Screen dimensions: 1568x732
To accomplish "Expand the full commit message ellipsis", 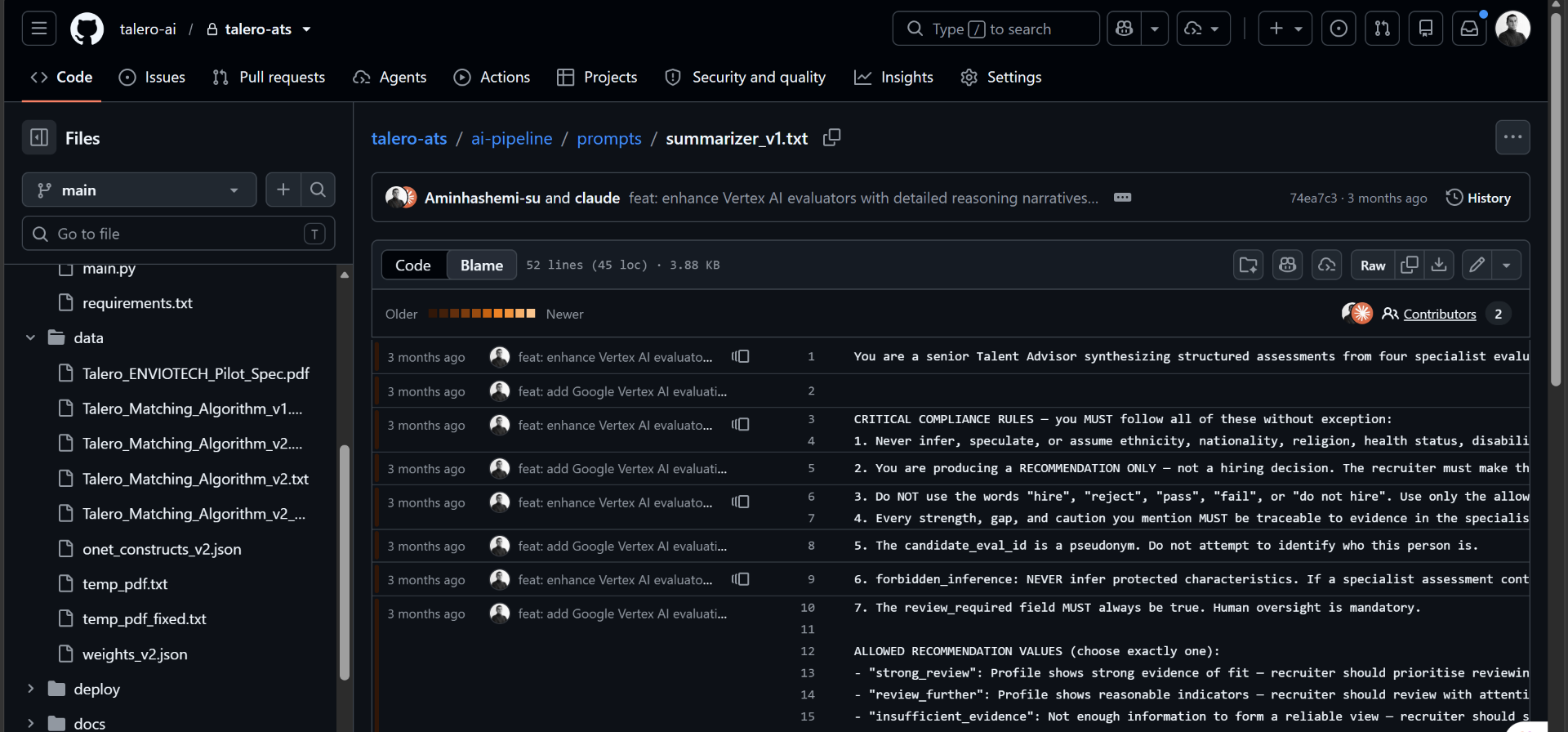I will [1123, 198].
